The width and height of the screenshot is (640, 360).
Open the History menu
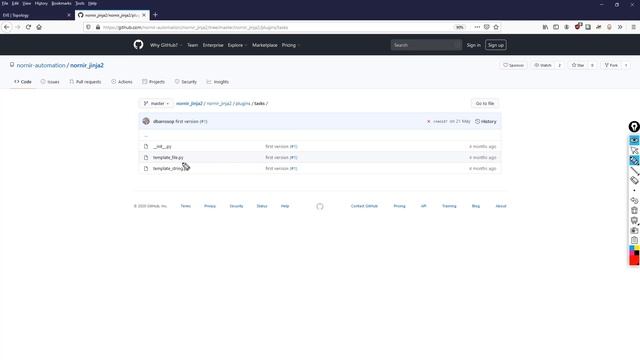(x=41, y=3)
